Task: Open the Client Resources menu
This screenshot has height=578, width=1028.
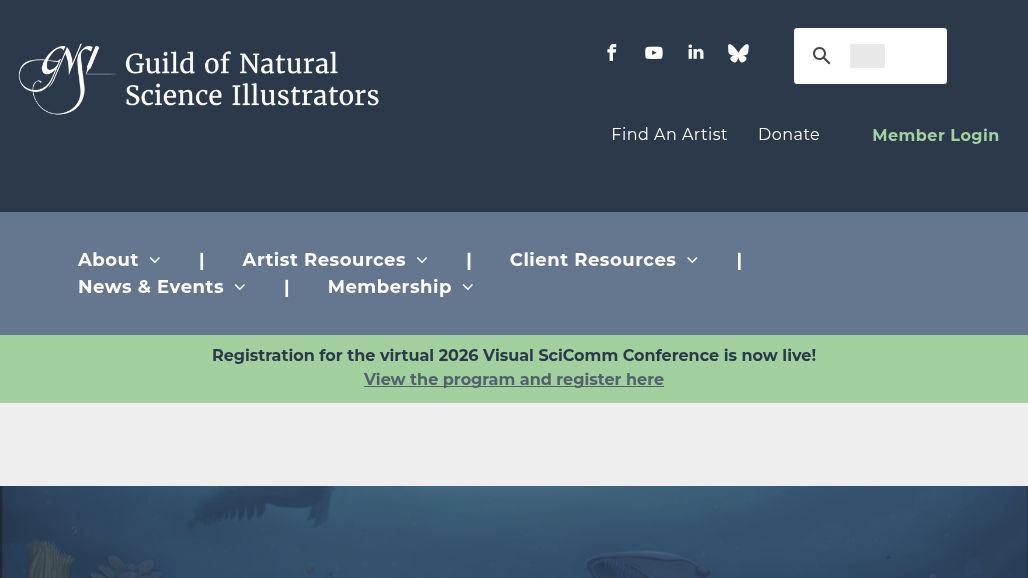Action: point(593,260)
